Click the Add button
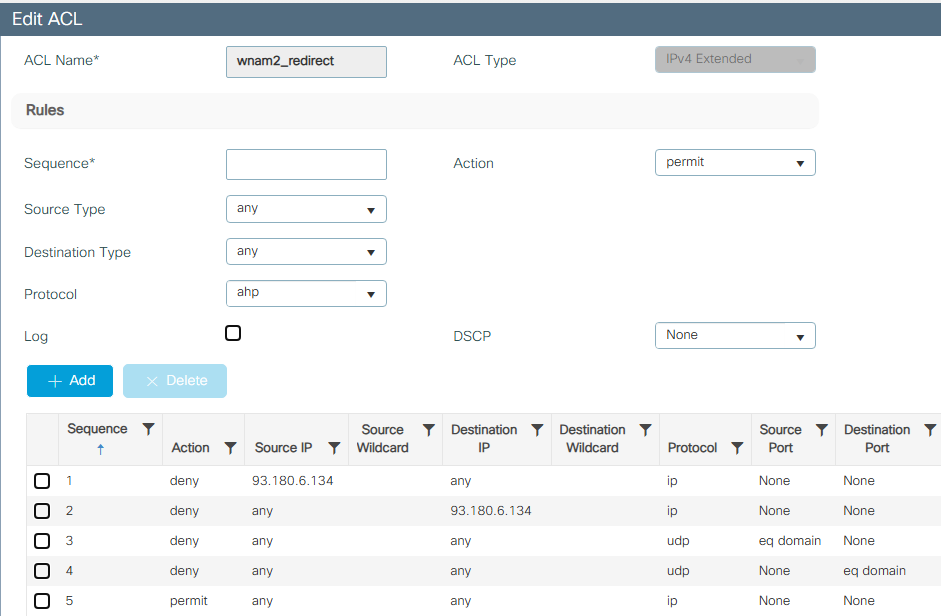The image size is (941, 616). click(70, 381)
